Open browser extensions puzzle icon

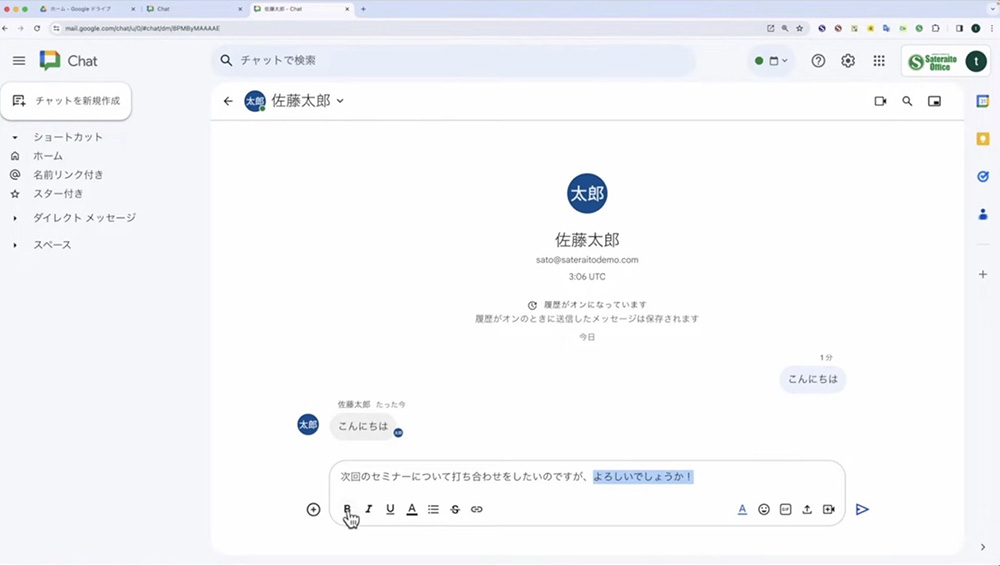tap(936, 28)
